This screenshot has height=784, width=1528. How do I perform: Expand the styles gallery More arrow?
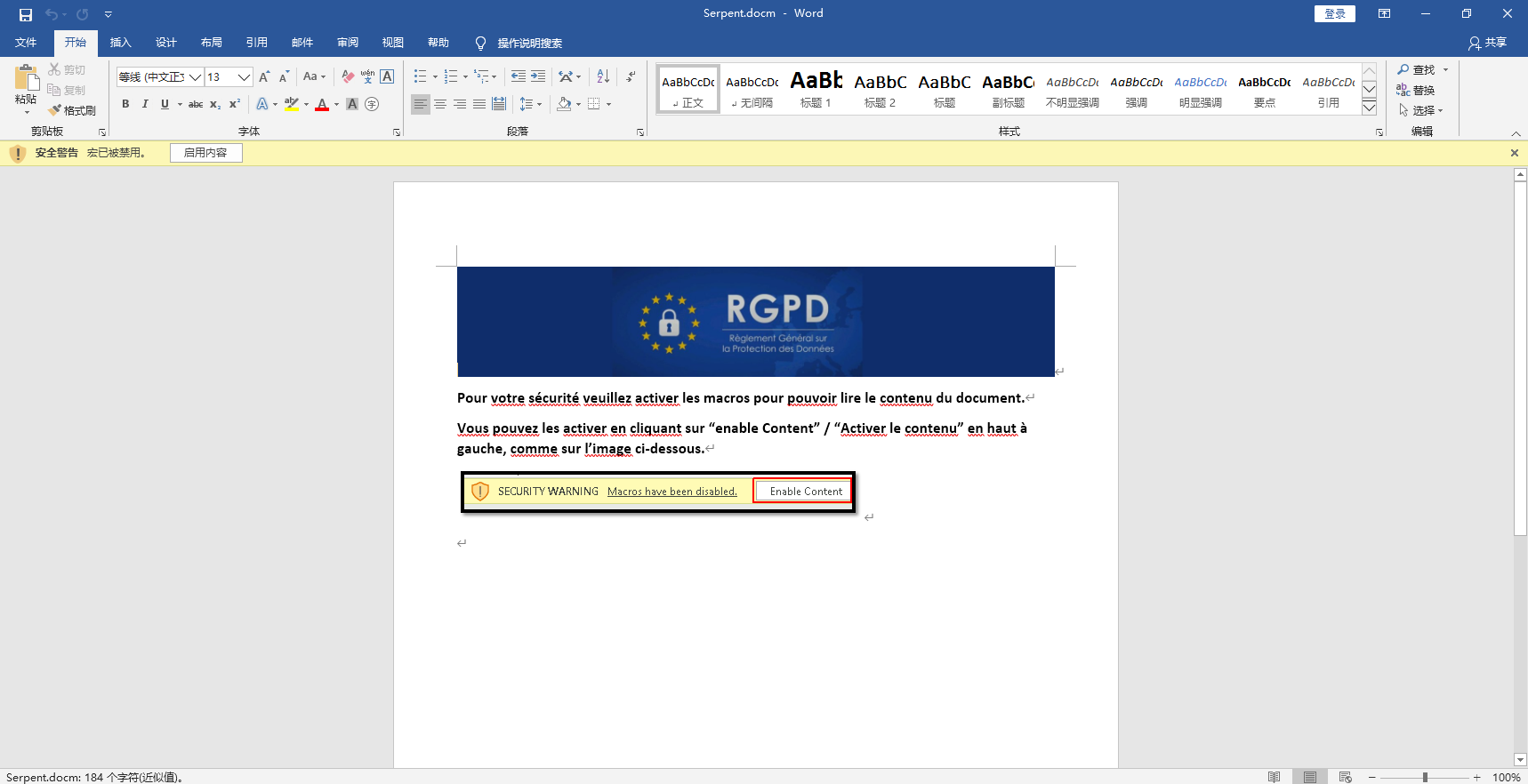[x=1370, y=107]
